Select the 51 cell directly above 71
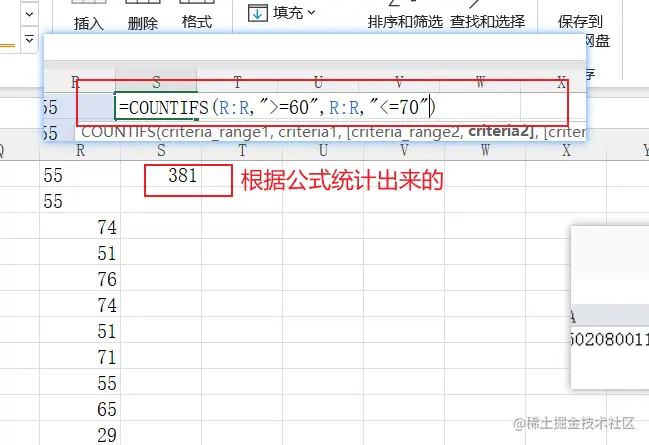 click(80, 330)
